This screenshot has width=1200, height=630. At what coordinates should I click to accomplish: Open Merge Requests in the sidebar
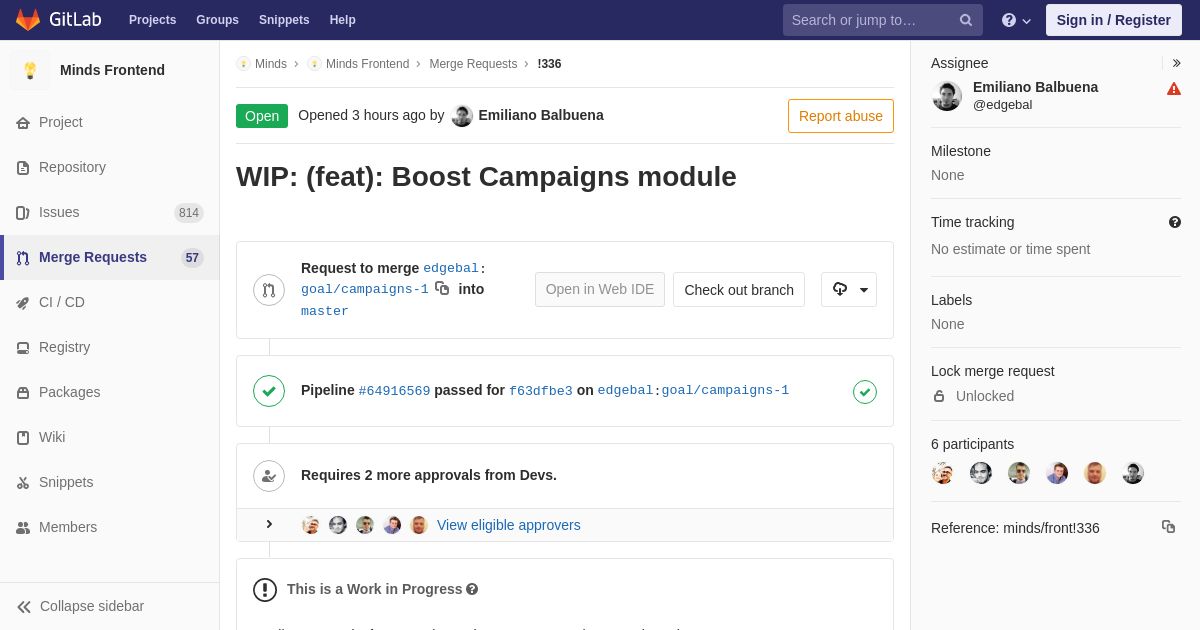(x=93, y=257)
